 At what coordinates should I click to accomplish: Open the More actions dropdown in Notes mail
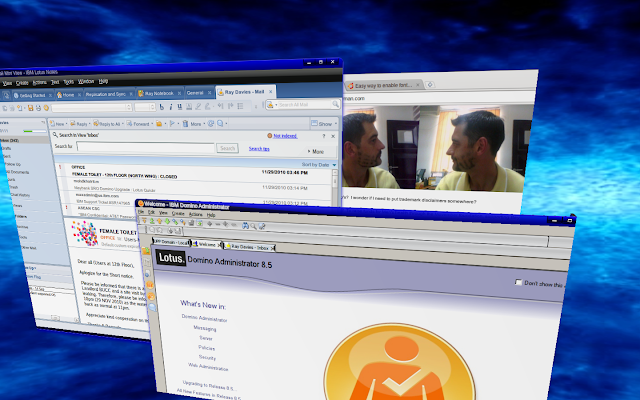point(204,124)
